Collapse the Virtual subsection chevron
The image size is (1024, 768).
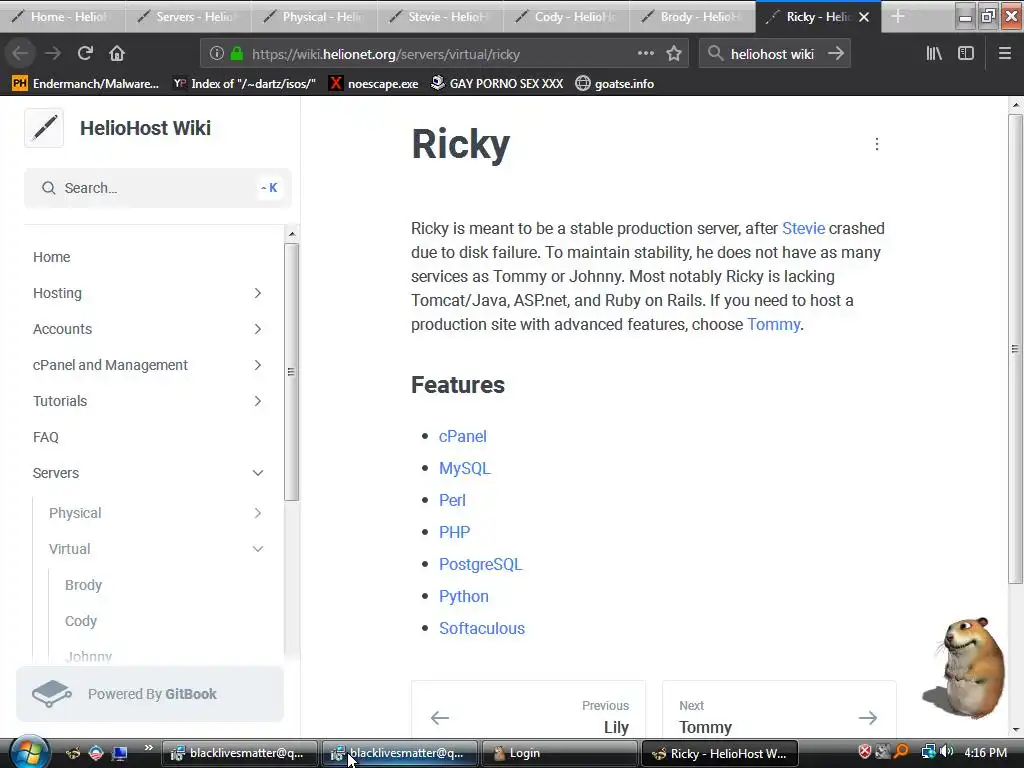(x=258, y=549)
